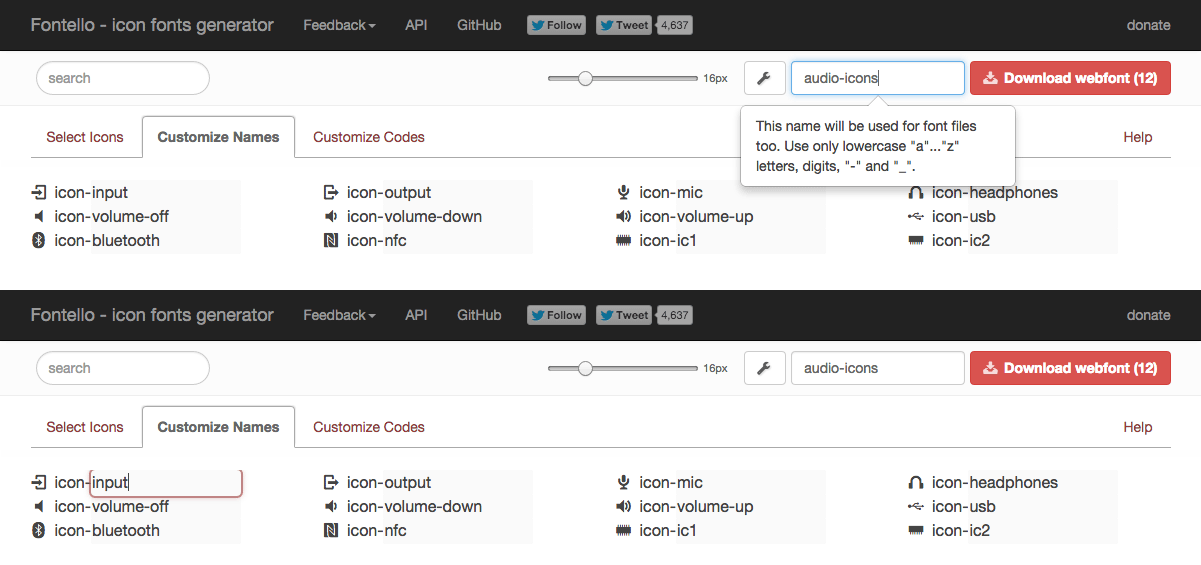Click the output glyph in the lower page copy
The width and height of the screenshot is (1201, 565).
pyautogui.click(x=332, y=483)
